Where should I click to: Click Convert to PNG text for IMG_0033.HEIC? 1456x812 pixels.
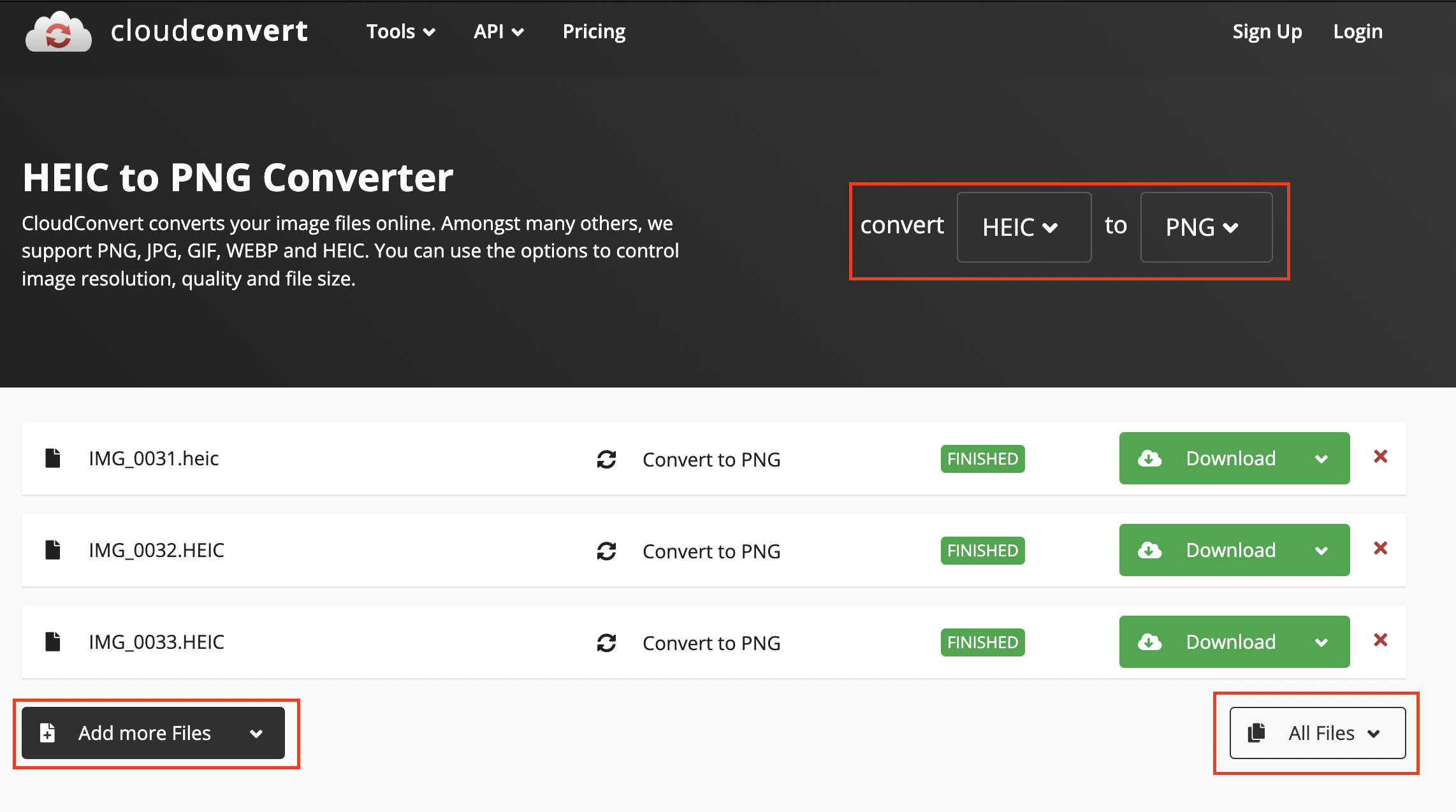pyautogui.click(x=711, y=643)
